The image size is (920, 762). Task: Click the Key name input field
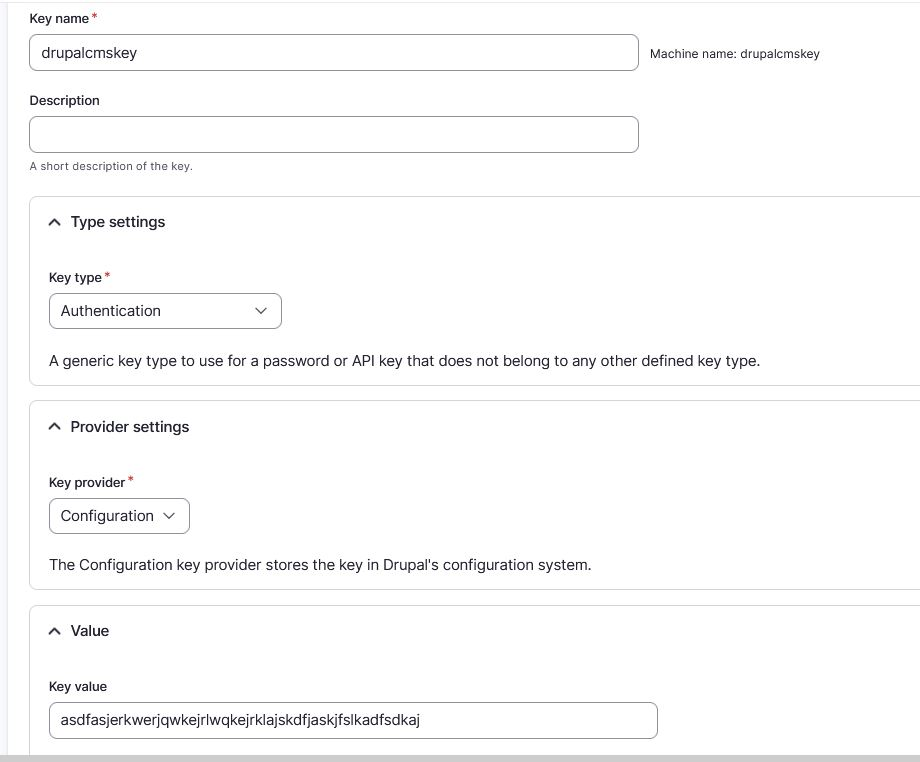click(334, 52)
